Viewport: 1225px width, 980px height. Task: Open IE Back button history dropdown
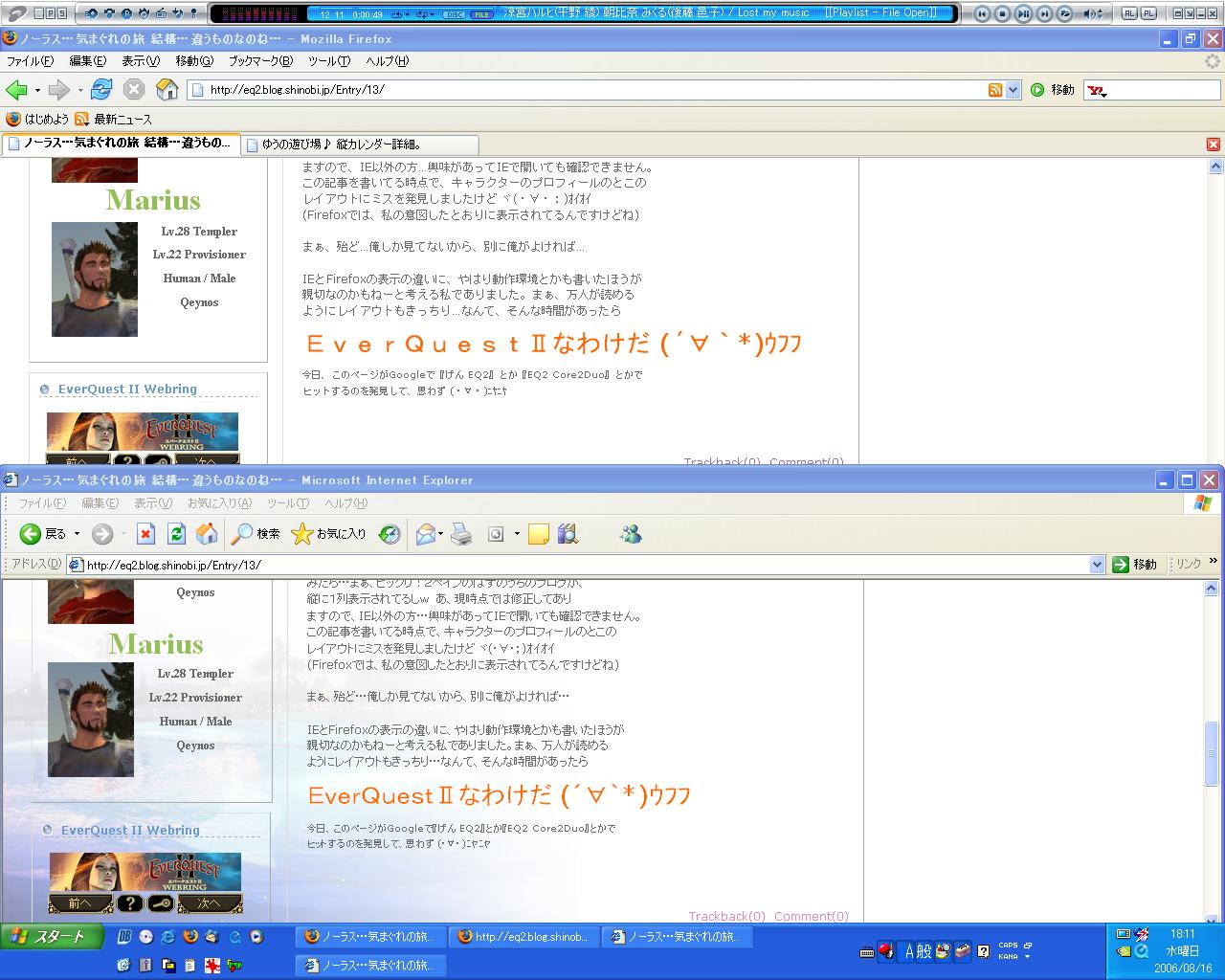coord(77,534)
